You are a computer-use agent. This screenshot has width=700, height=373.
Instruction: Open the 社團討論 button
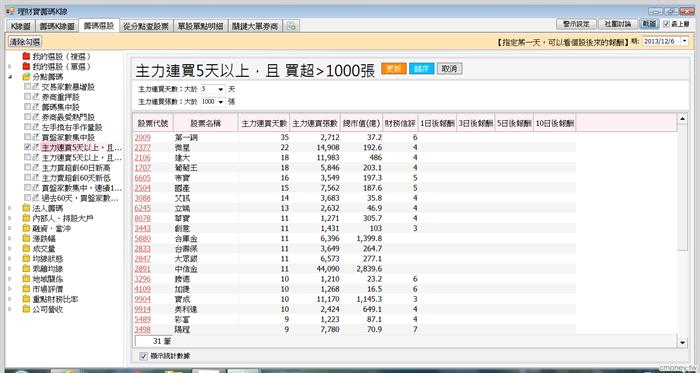(618, 24)
